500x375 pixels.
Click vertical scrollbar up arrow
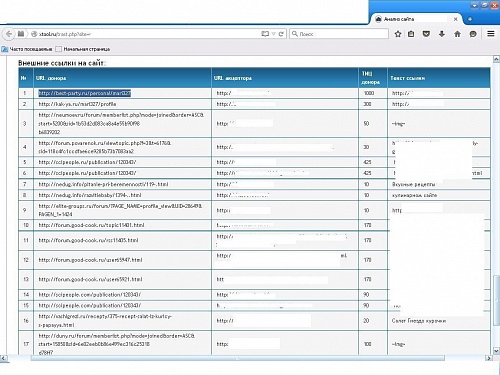(x=496, y=59)
